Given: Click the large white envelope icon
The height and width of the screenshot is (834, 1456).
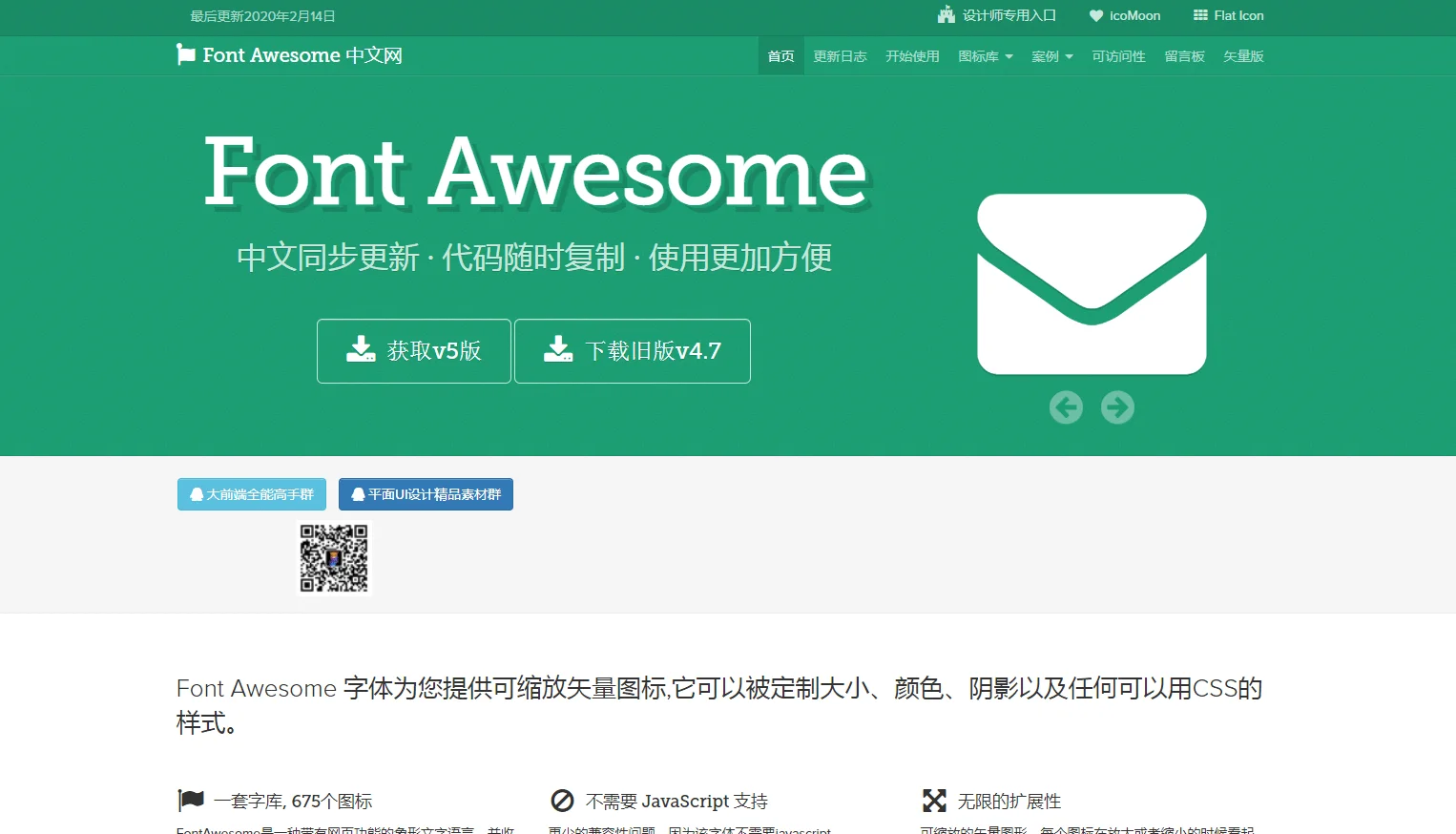Looking at the screenshot, I should (1092, 284).
